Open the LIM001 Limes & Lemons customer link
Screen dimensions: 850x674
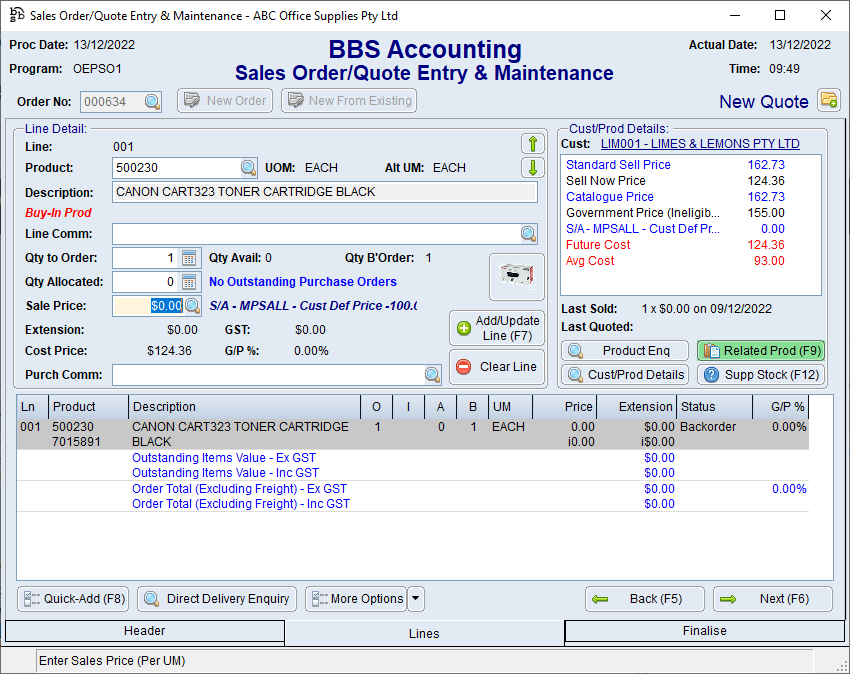tap(700, 144)
